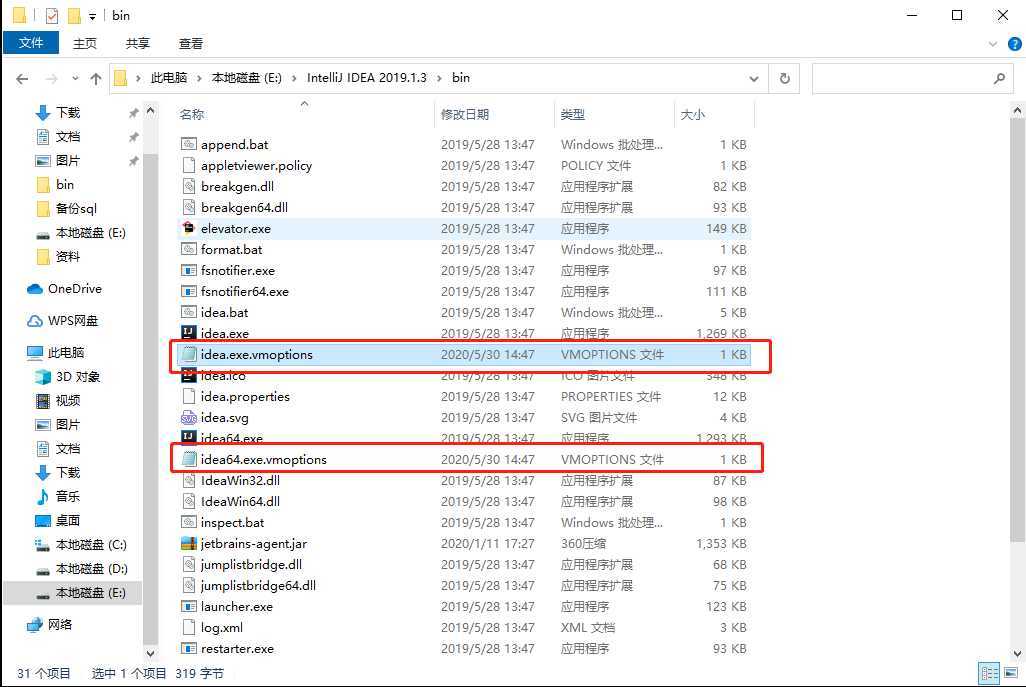This screenshot has width=1026, height=687.
Task: Click properties icon in quick access toolbar
Action: pos(52,15)
